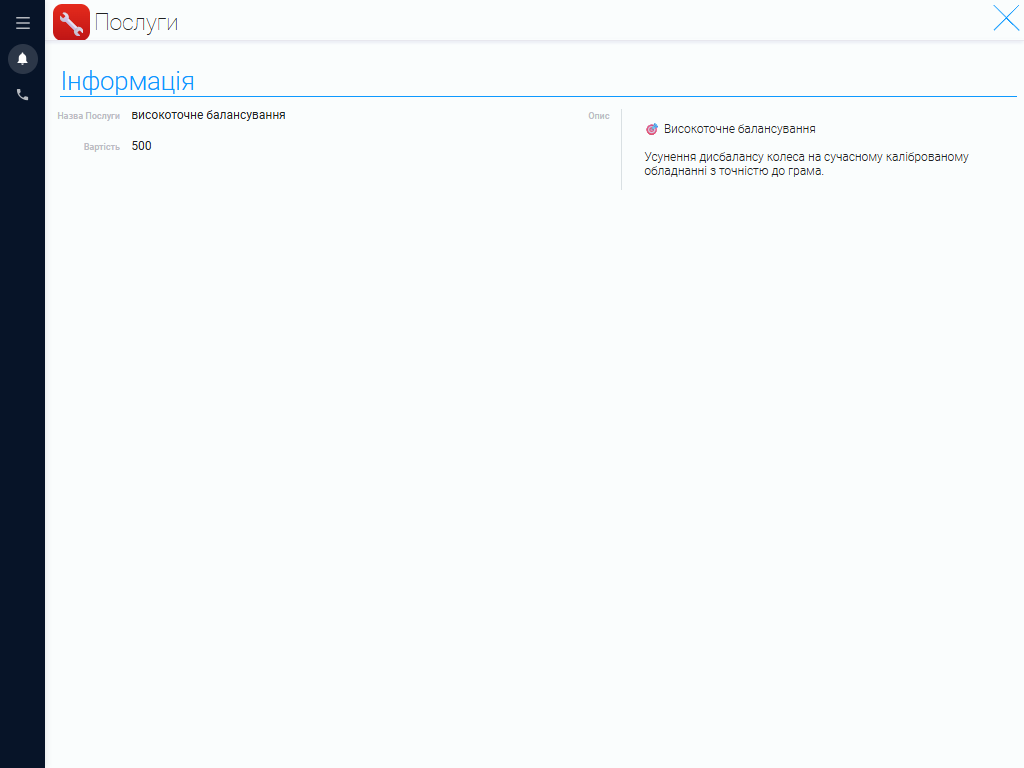
Task: Click the phone icon in the sidebar
Action: (x=22, y=95)
